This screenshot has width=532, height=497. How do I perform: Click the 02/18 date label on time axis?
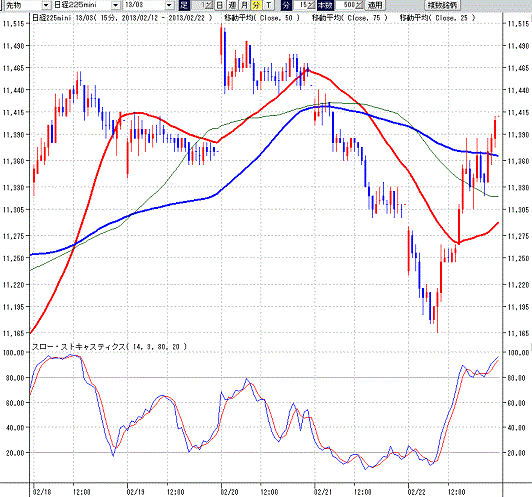42,492
